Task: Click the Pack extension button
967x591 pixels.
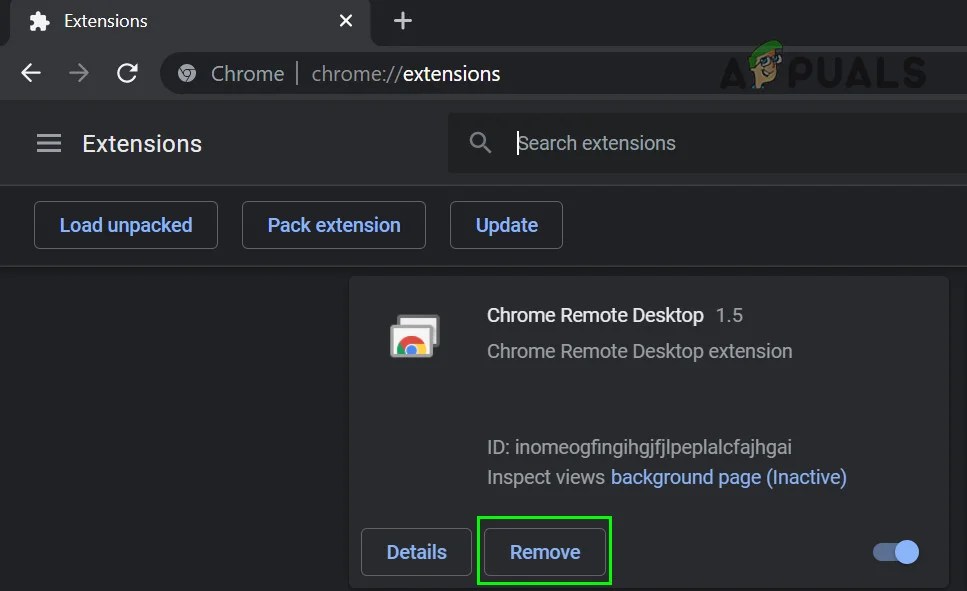Action: pos(334,225)
